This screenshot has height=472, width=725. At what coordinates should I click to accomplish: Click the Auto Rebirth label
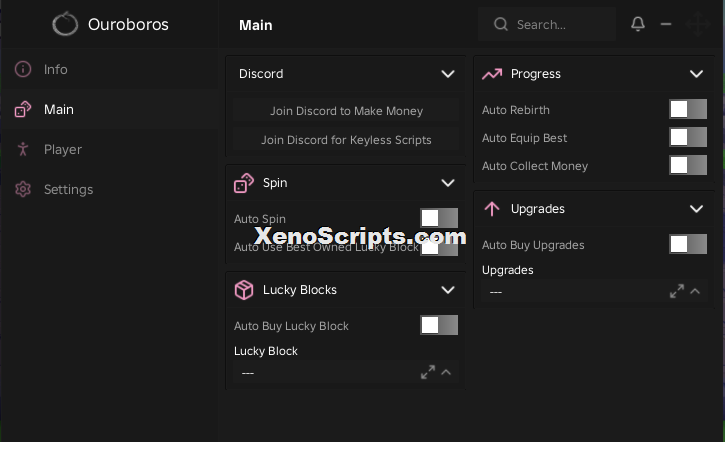coord(516,110)
